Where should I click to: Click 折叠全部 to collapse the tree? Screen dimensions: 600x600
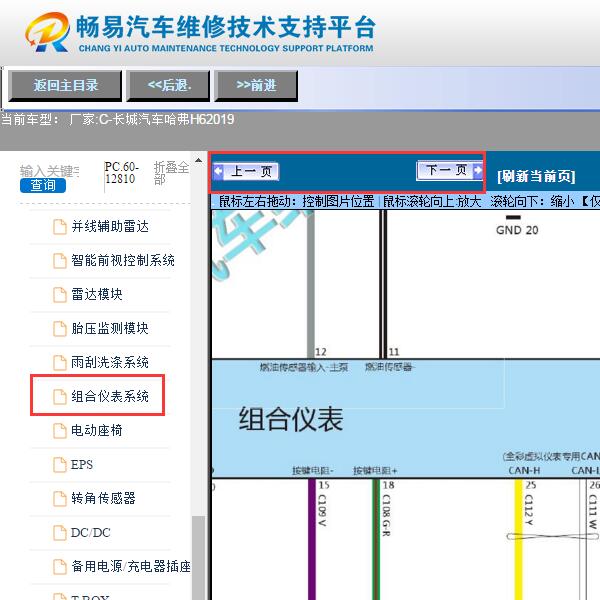click(171, 173)
